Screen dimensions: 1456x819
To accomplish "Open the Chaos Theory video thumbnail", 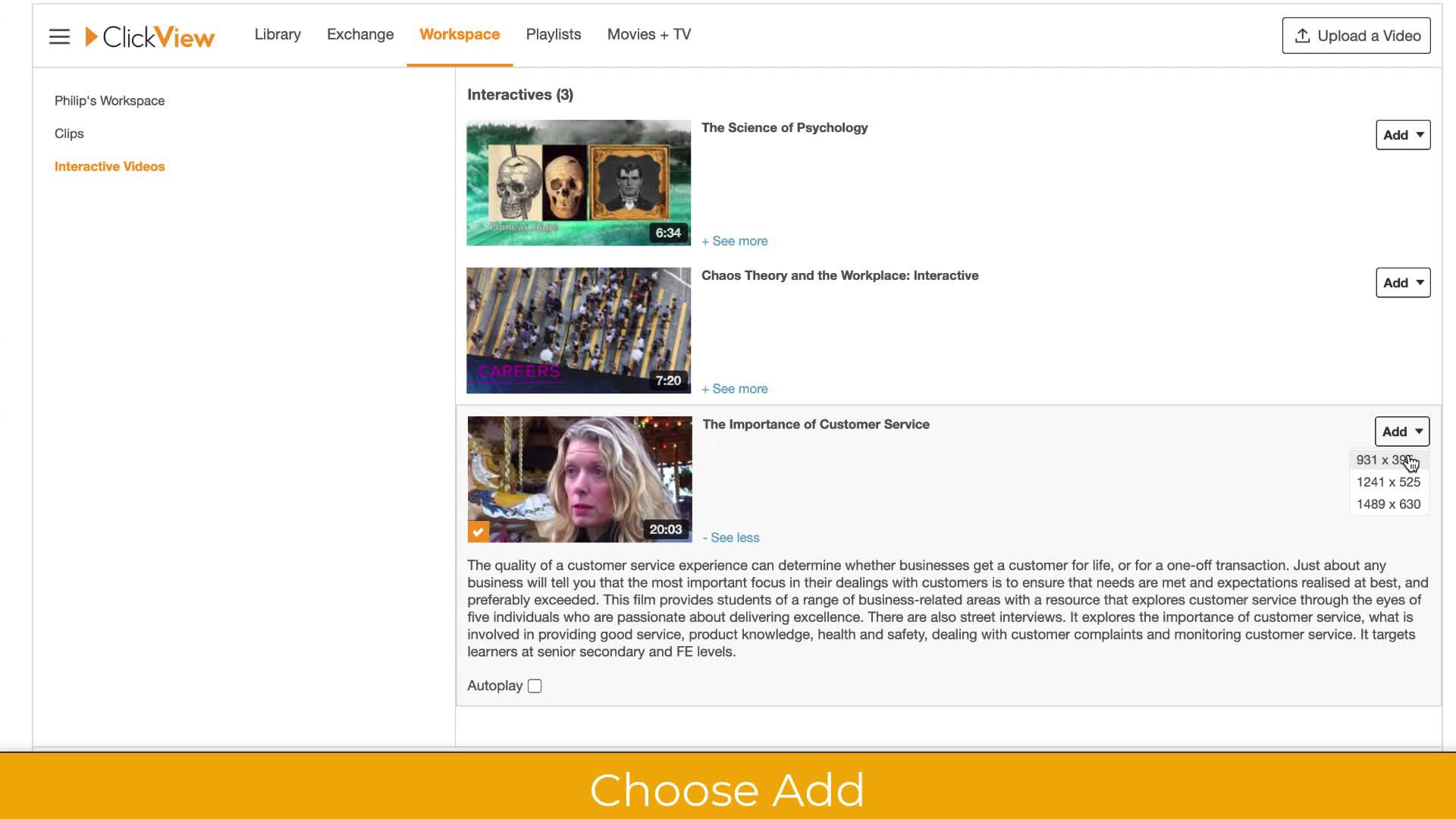I will (x=578, y=330).
